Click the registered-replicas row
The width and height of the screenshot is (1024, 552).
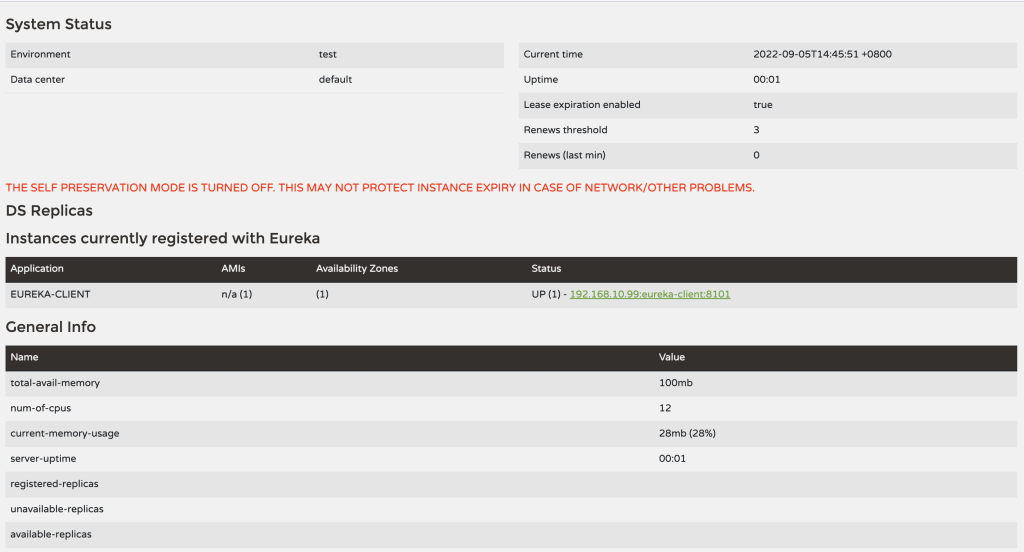[511, 484]
